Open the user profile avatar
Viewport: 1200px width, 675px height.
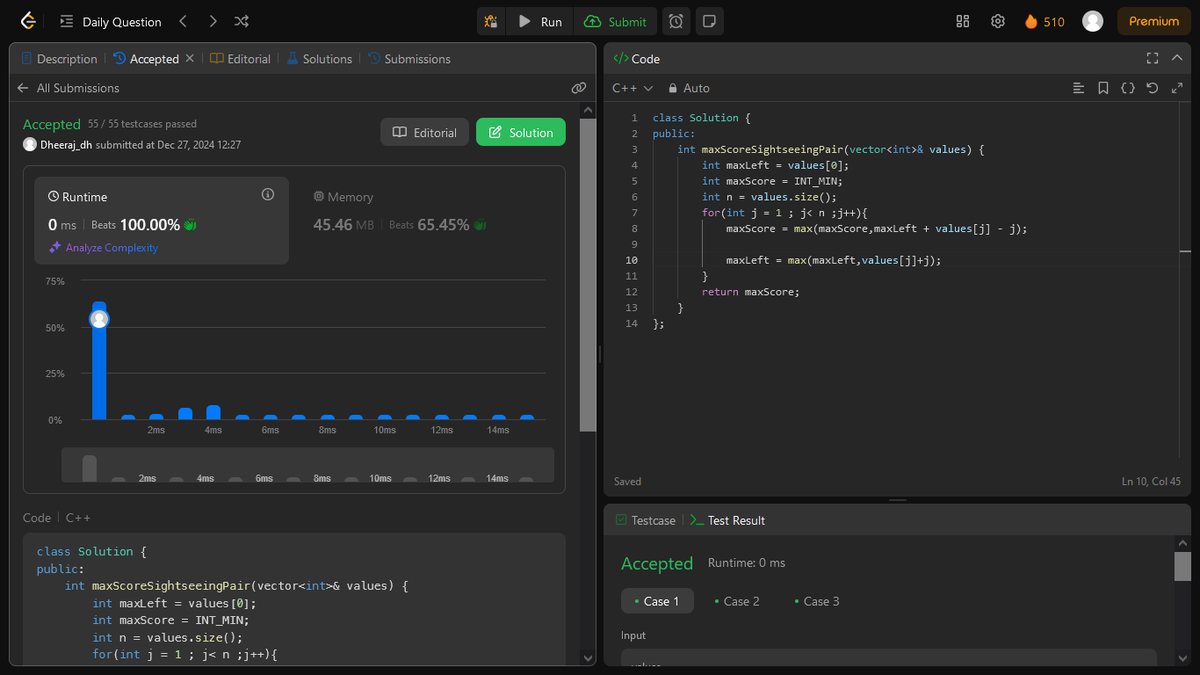1093,21
